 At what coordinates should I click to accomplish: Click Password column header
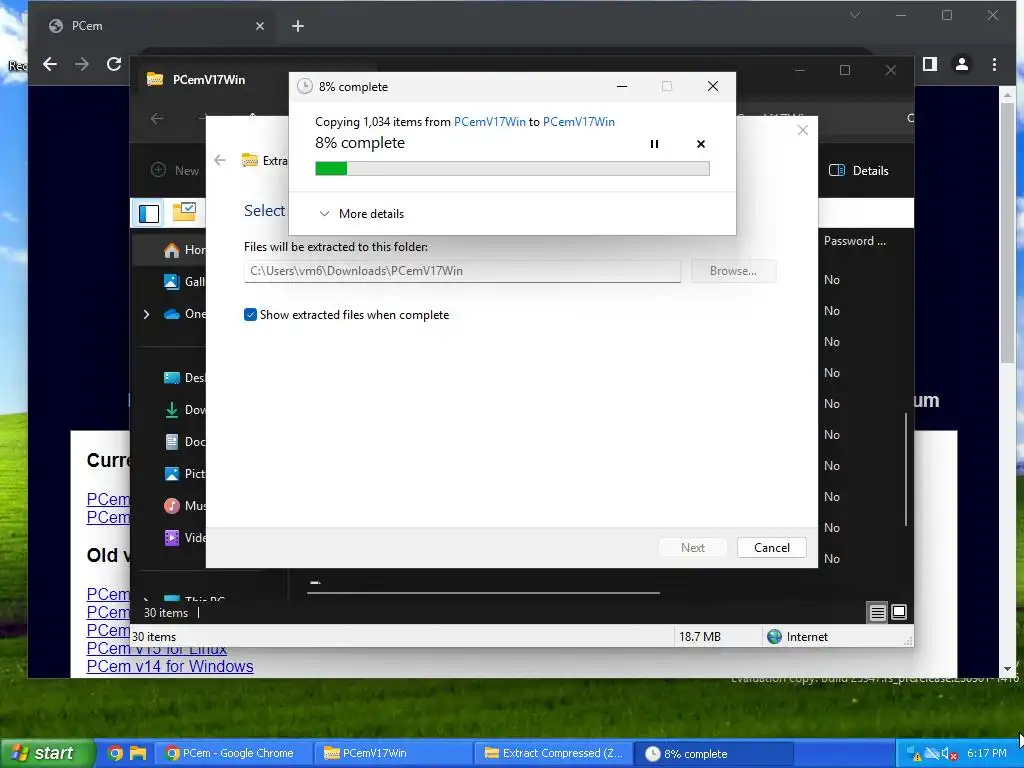[x=855, y=241]
